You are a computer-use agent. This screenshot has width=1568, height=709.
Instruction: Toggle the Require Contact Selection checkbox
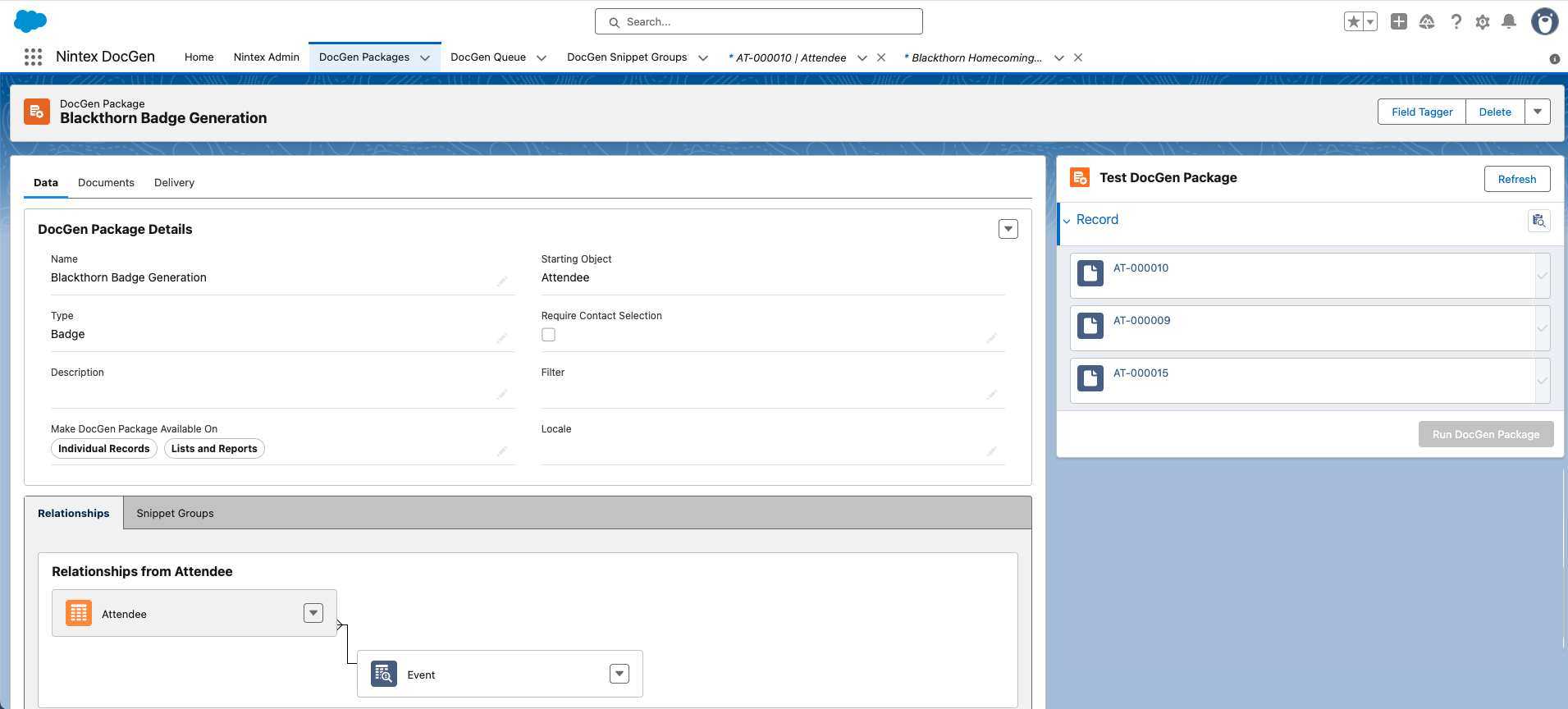click(x=548, y=335)
